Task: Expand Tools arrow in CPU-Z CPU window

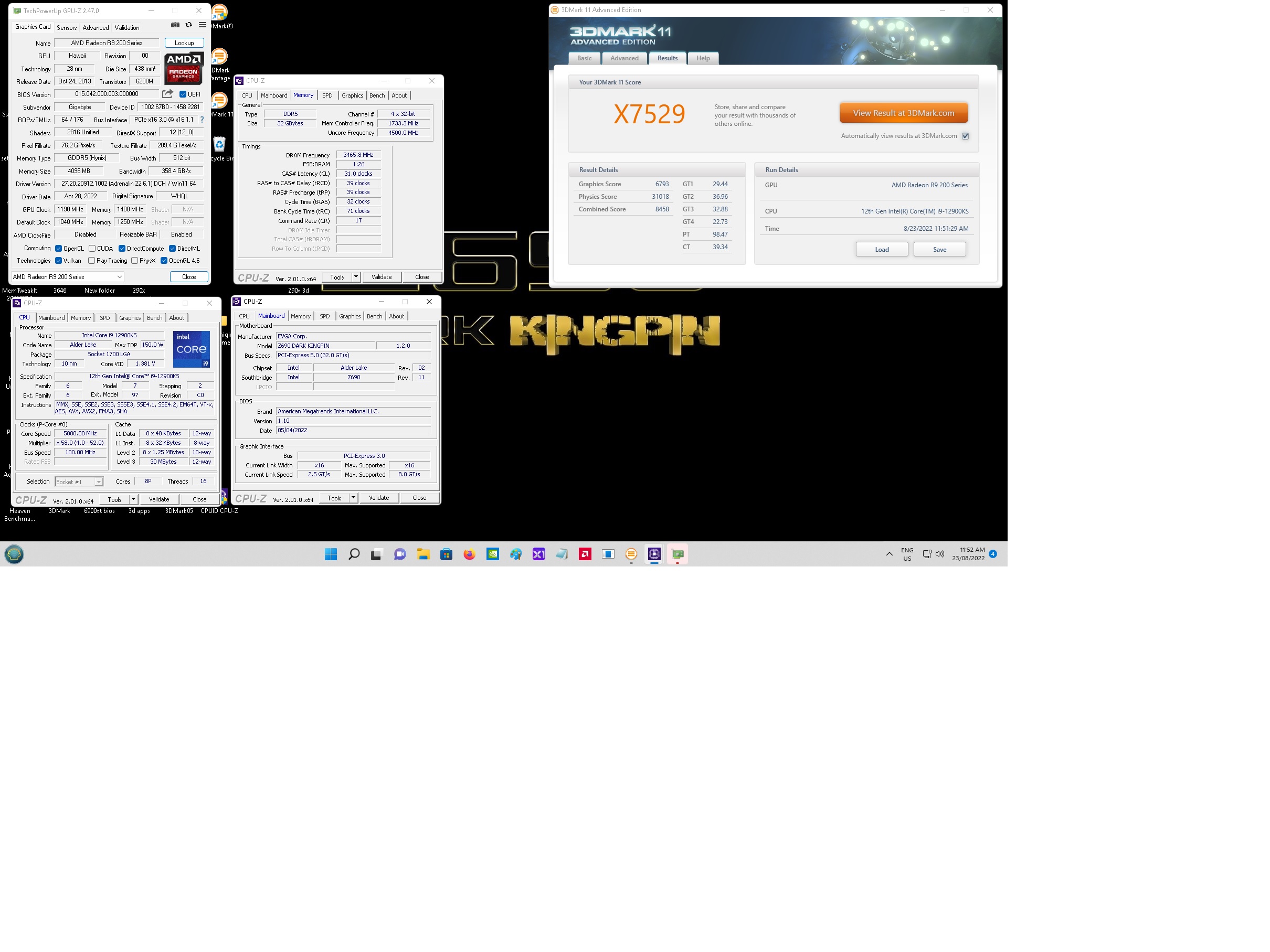Action: point(133,499)
